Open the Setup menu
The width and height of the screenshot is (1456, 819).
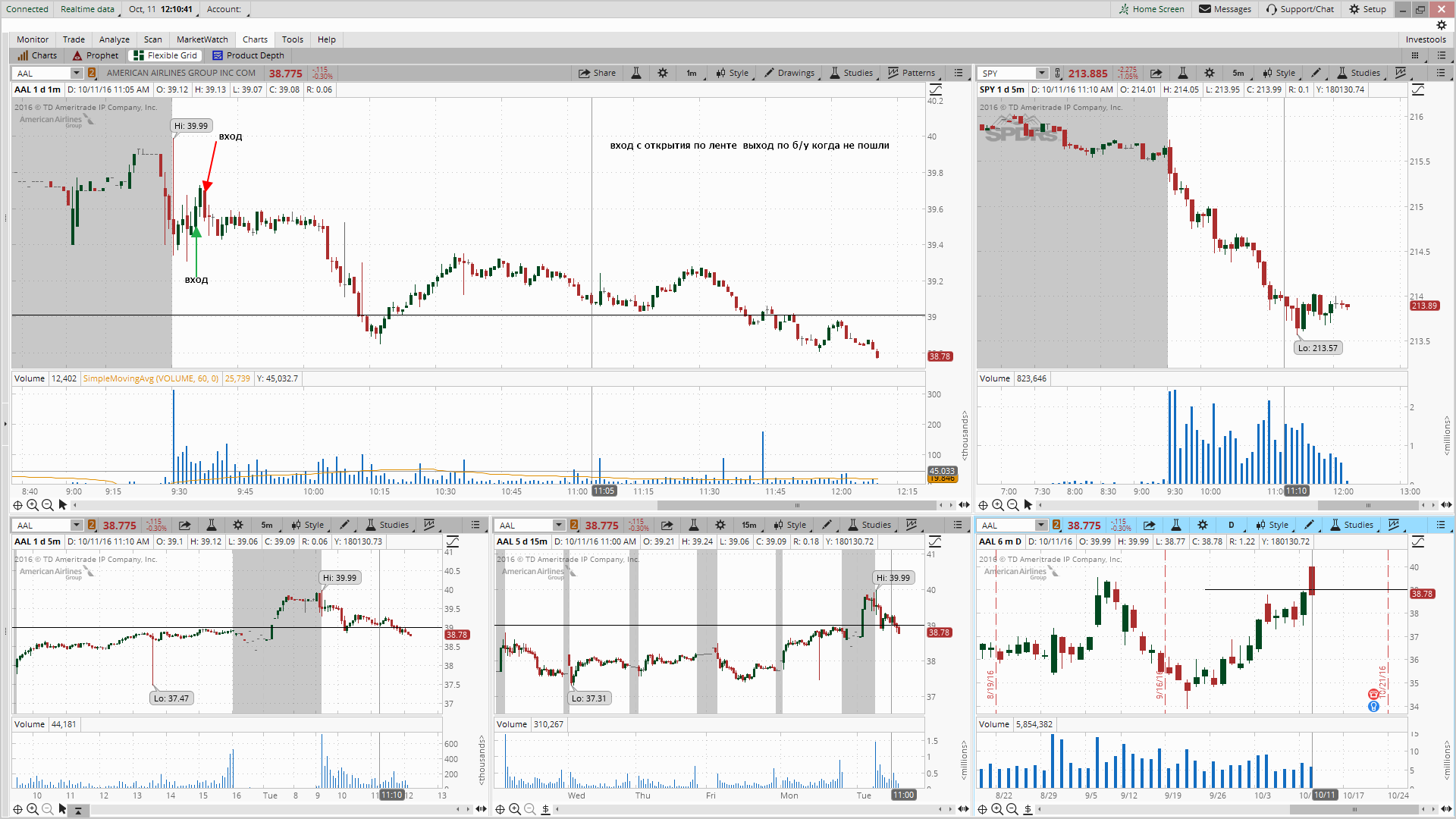[1367, 9]
